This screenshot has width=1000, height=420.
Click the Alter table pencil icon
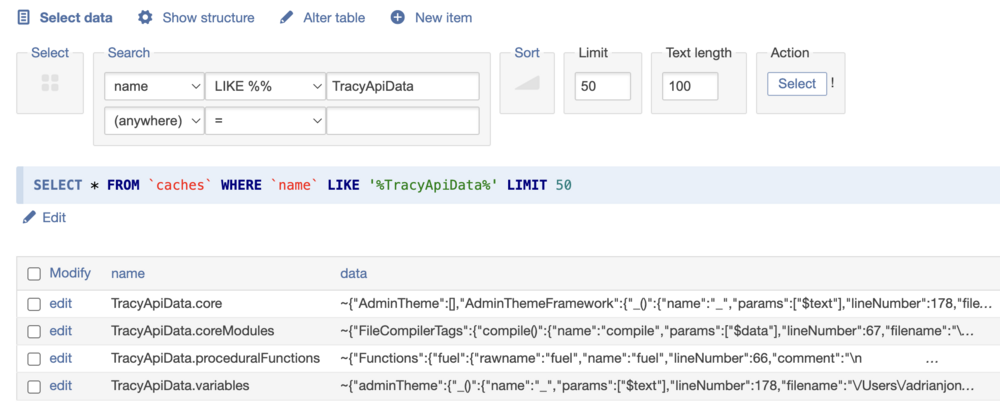[x=287, y=18]
